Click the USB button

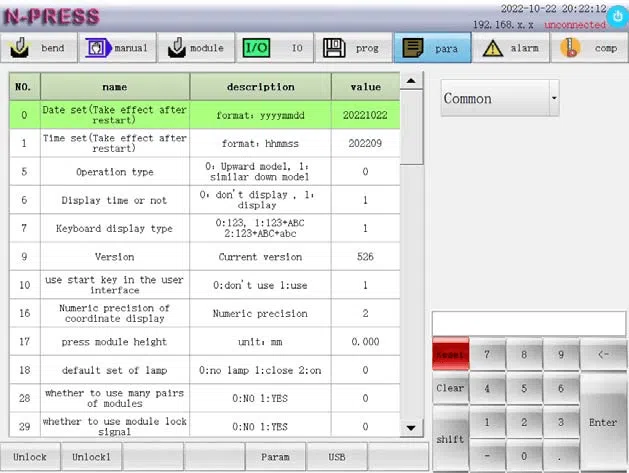coord(337,457)
